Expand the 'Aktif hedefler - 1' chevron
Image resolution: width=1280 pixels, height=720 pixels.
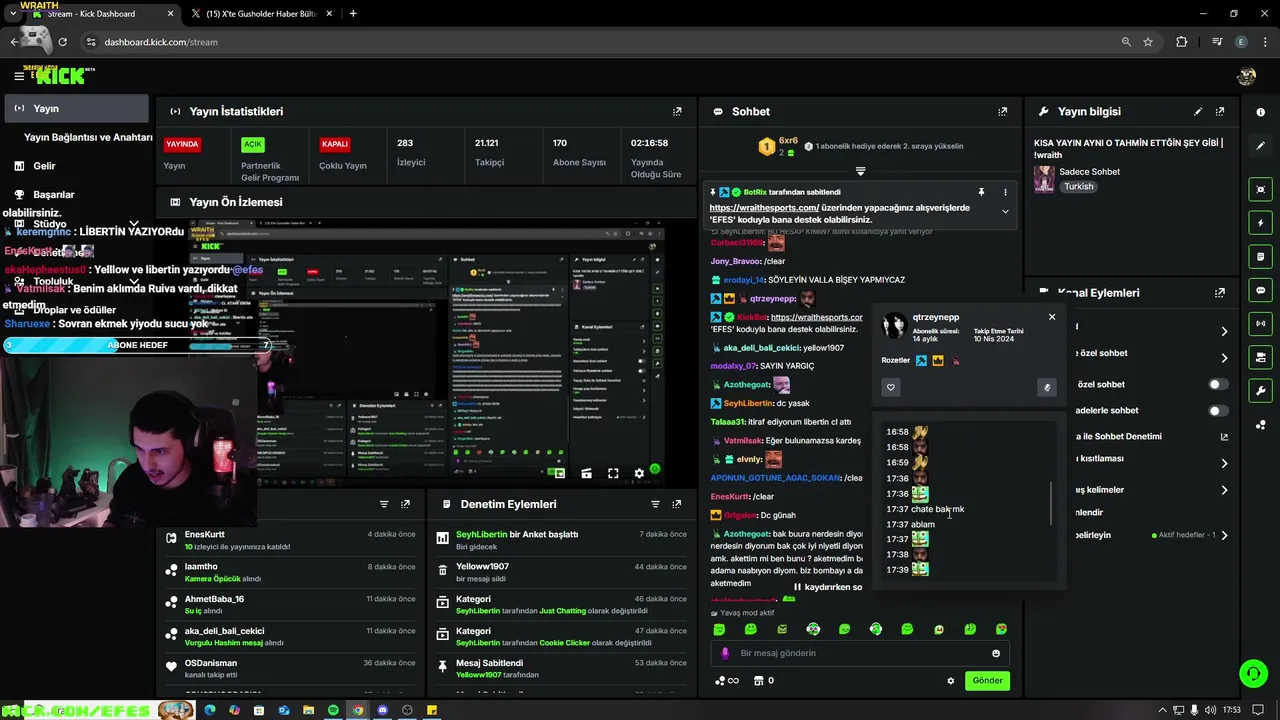pyautogui.click(x=1224, y=535)
